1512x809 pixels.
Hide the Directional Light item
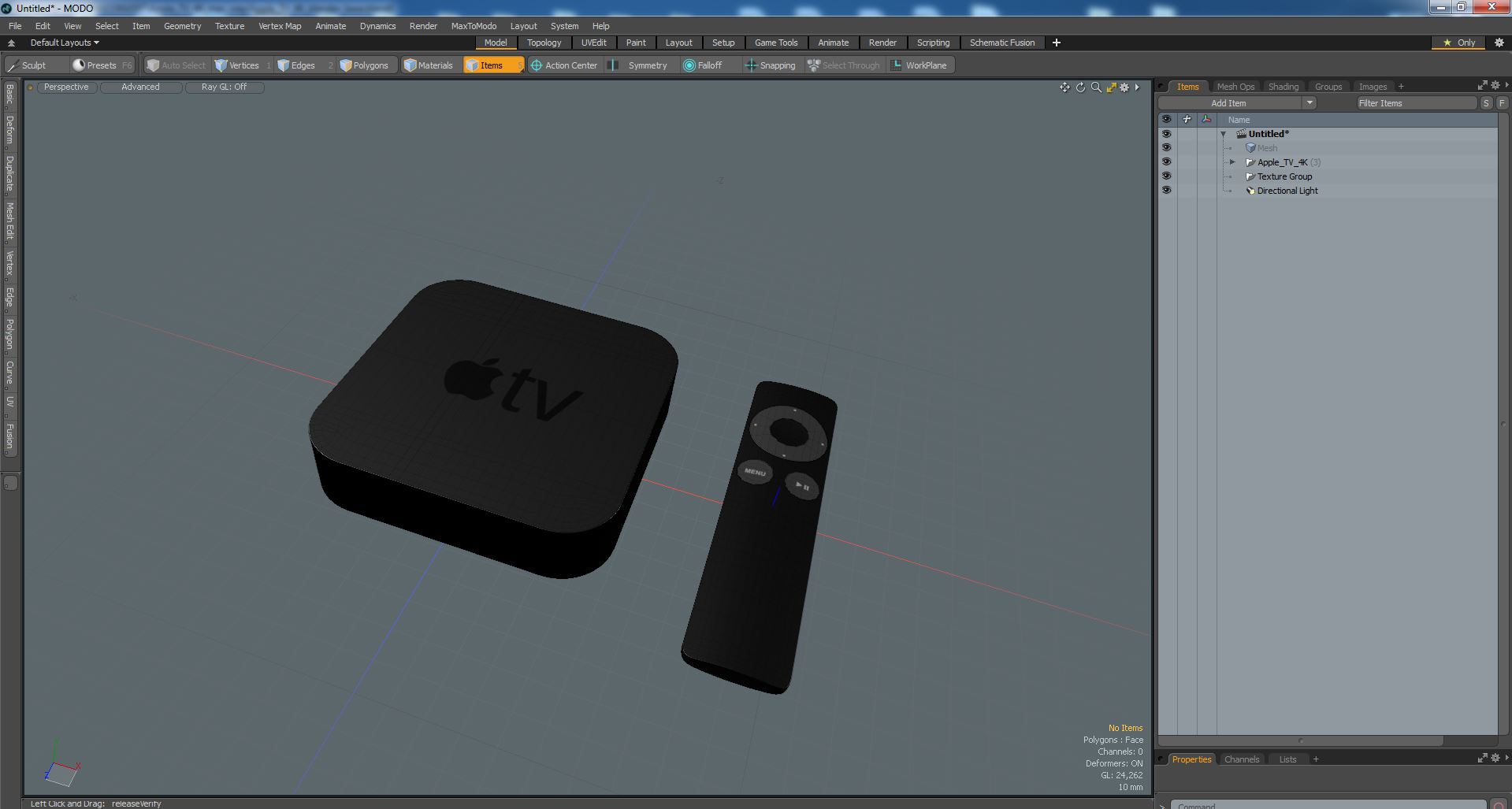1166,191
